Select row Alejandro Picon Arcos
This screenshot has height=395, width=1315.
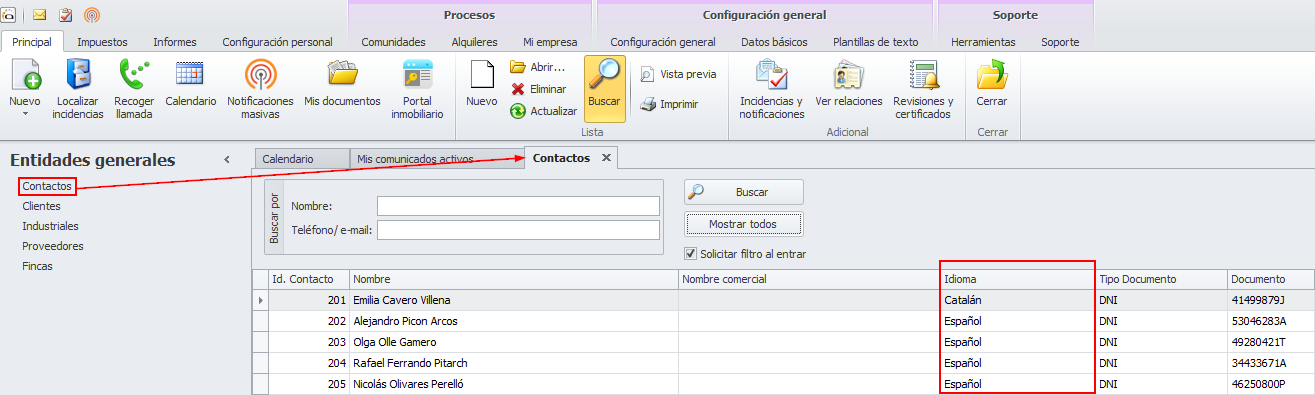[783, 321]
